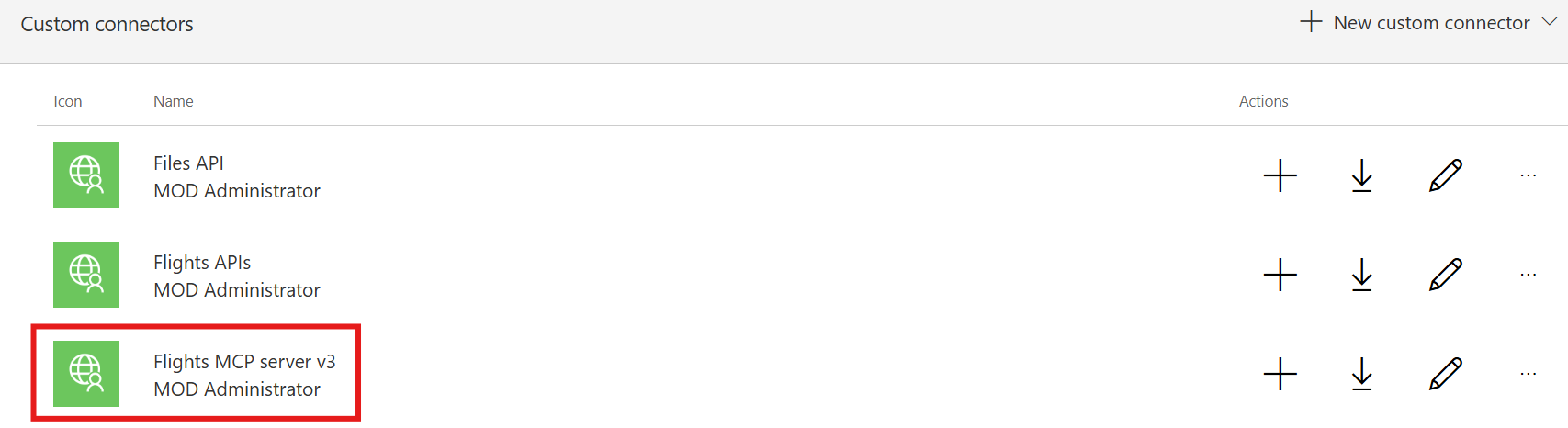Open the Flights APIs connector name
Image resolution: width=1568 pixels, height=428 pixels.
click(x=202, y=263)
